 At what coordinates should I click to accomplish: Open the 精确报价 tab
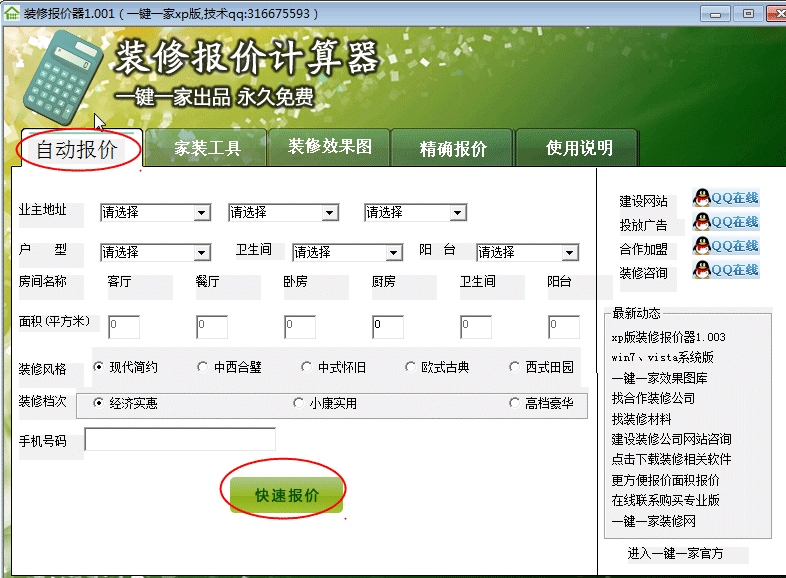click(x=452, y=148)
